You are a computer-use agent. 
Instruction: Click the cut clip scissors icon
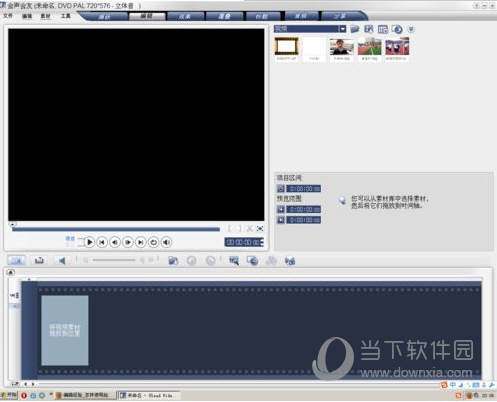250,229
